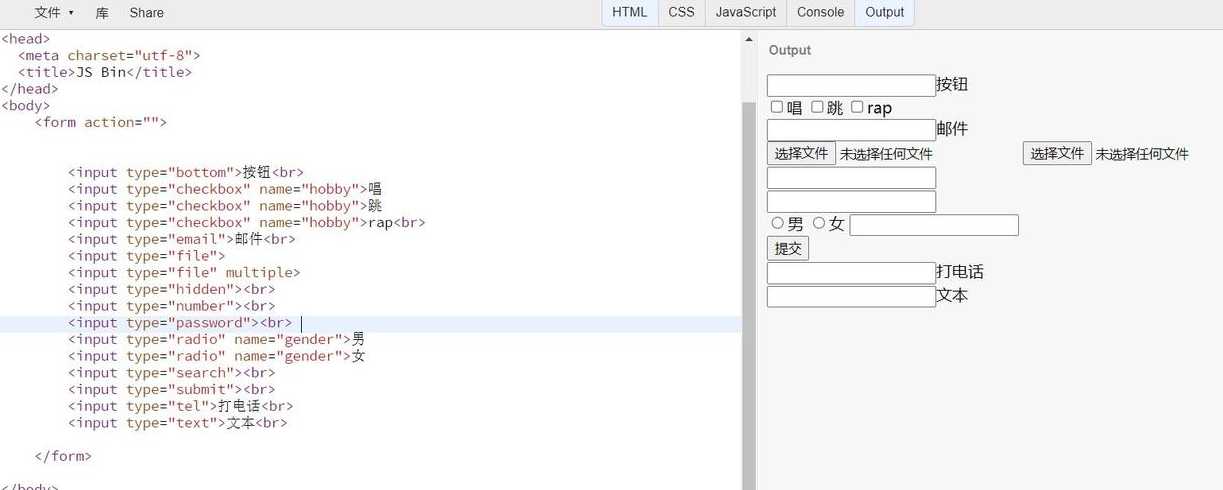Focus the 邮件 email input field

tap(851, 129)
